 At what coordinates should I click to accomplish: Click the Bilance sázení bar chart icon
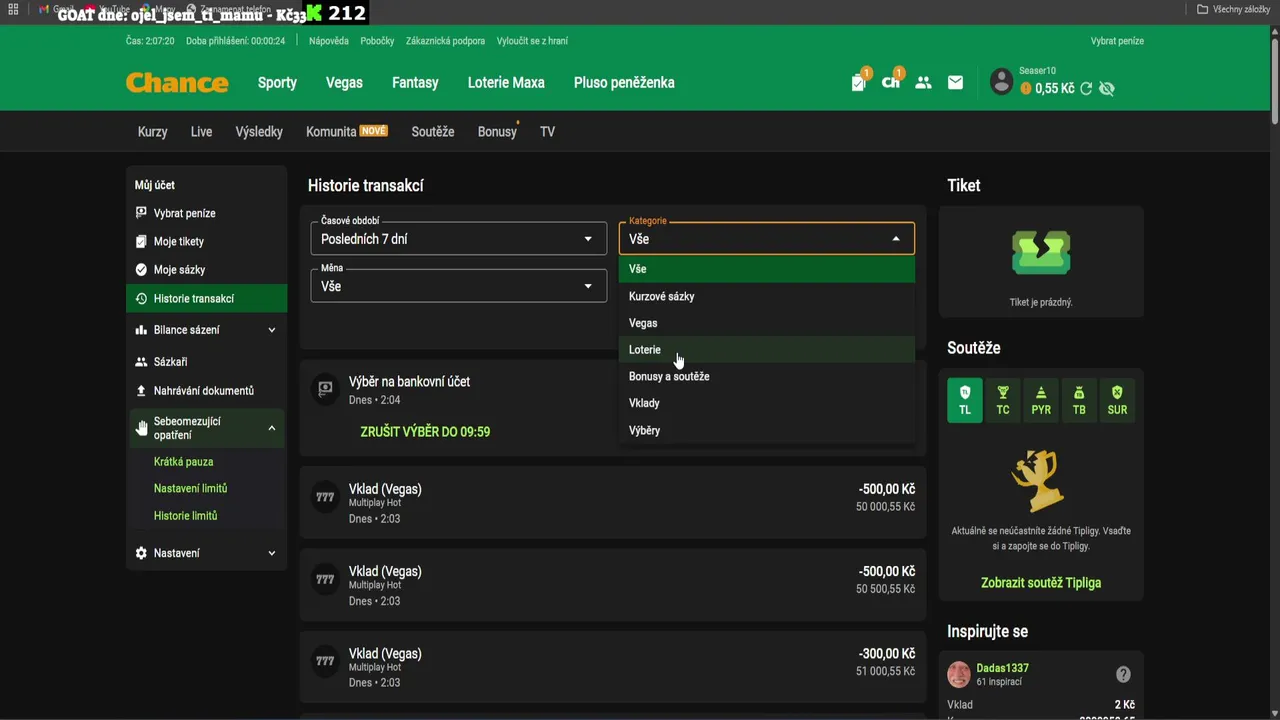tap(141, 330)
